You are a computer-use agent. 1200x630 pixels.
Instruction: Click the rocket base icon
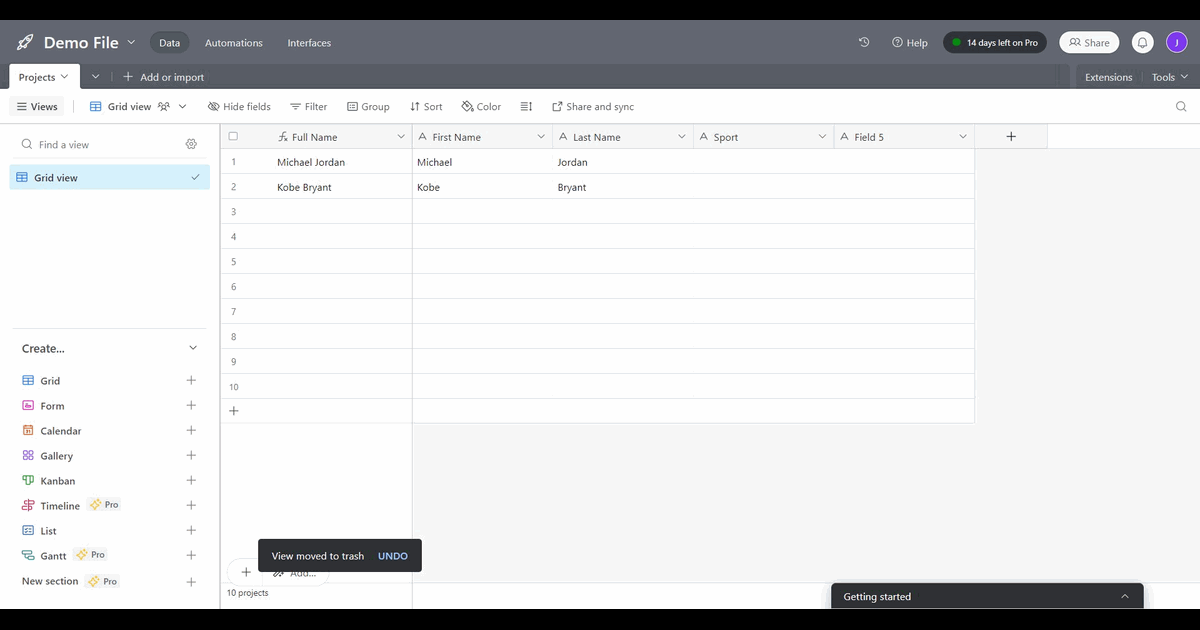pos(25,43)
